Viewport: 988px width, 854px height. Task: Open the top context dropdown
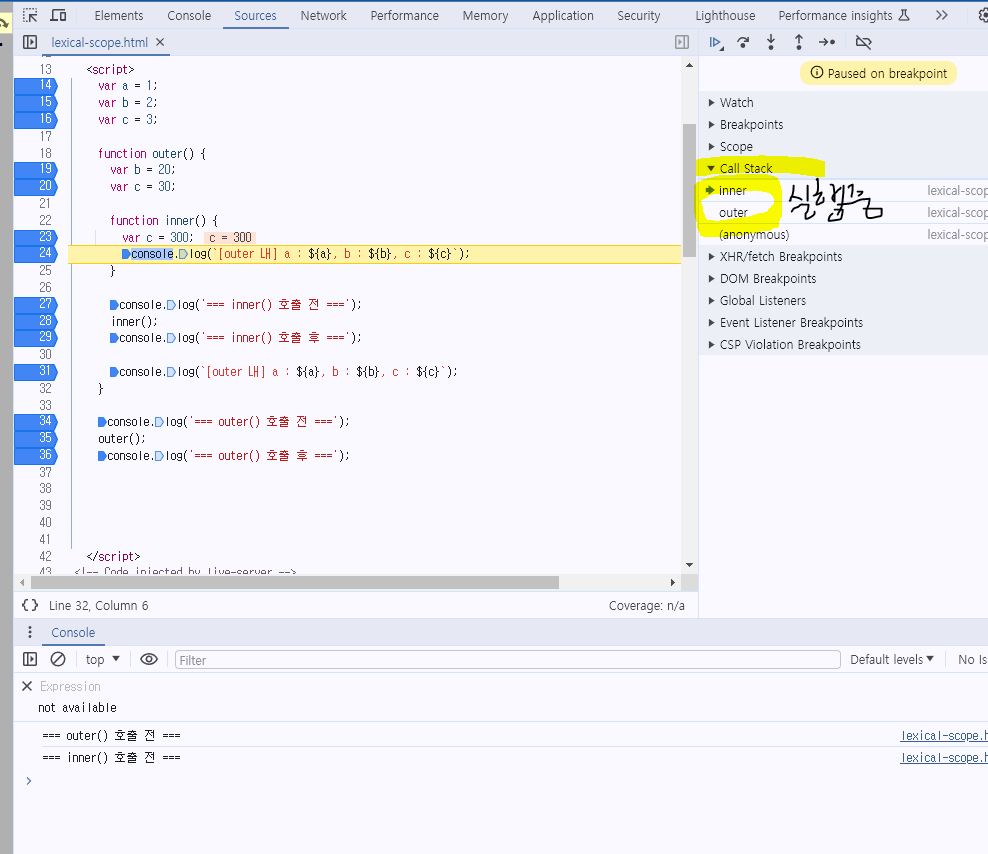click(x=103, y=659)
